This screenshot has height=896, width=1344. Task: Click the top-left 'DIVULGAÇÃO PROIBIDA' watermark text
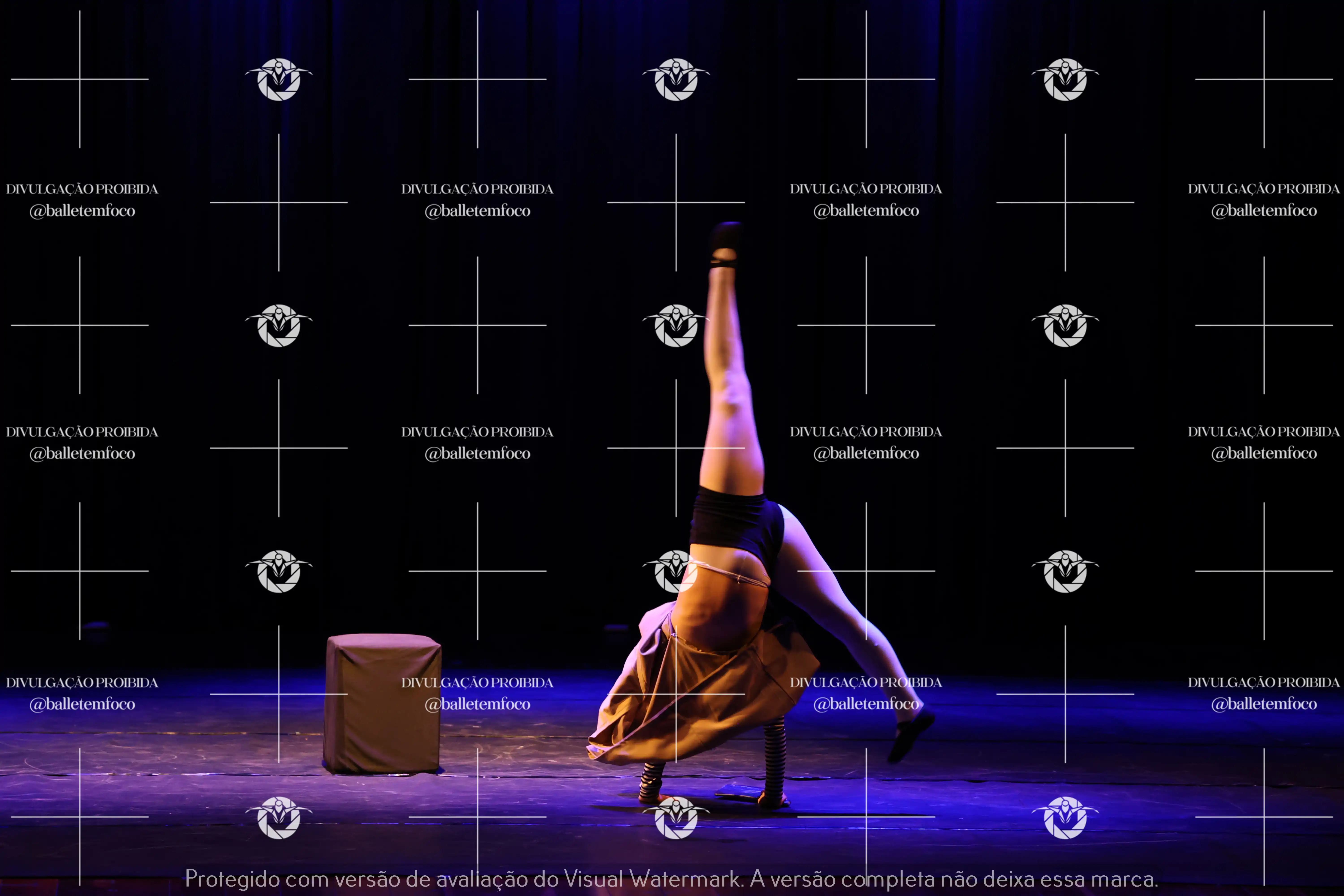pos(82,189)
